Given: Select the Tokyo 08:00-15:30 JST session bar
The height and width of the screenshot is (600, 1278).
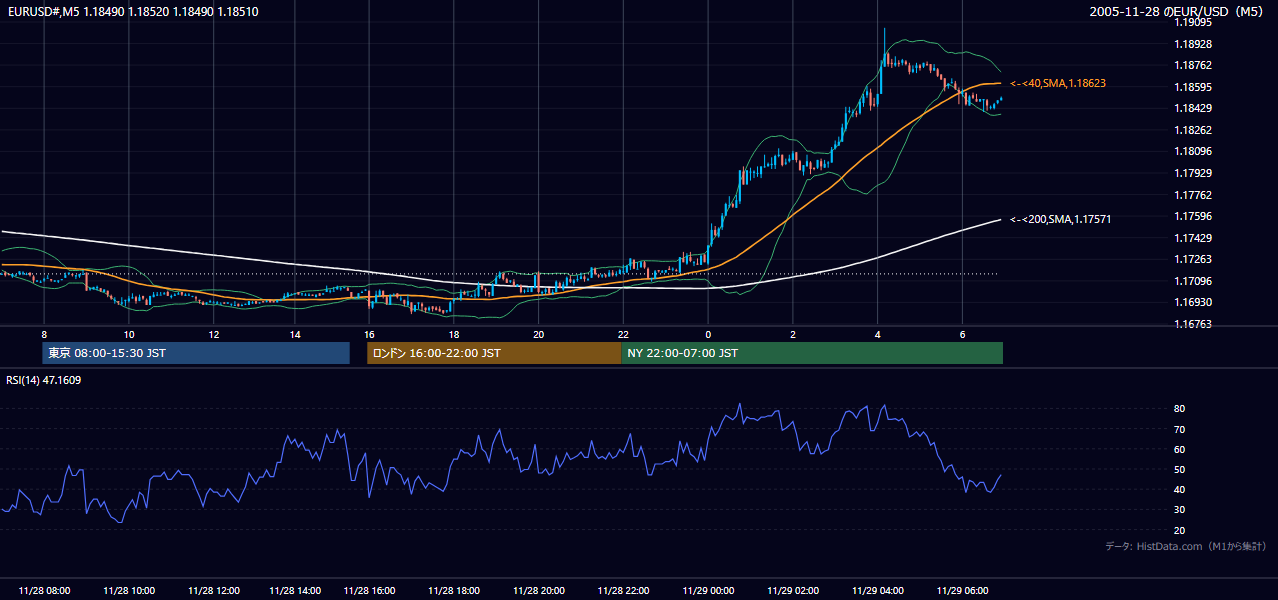Looking at the screenshot, I should coord(196,353).
